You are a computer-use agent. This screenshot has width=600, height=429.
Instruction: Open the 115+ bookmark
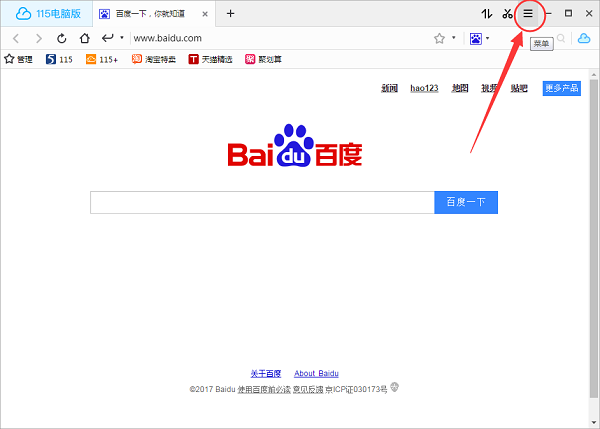pyautogui.click(x=102, y=59)
